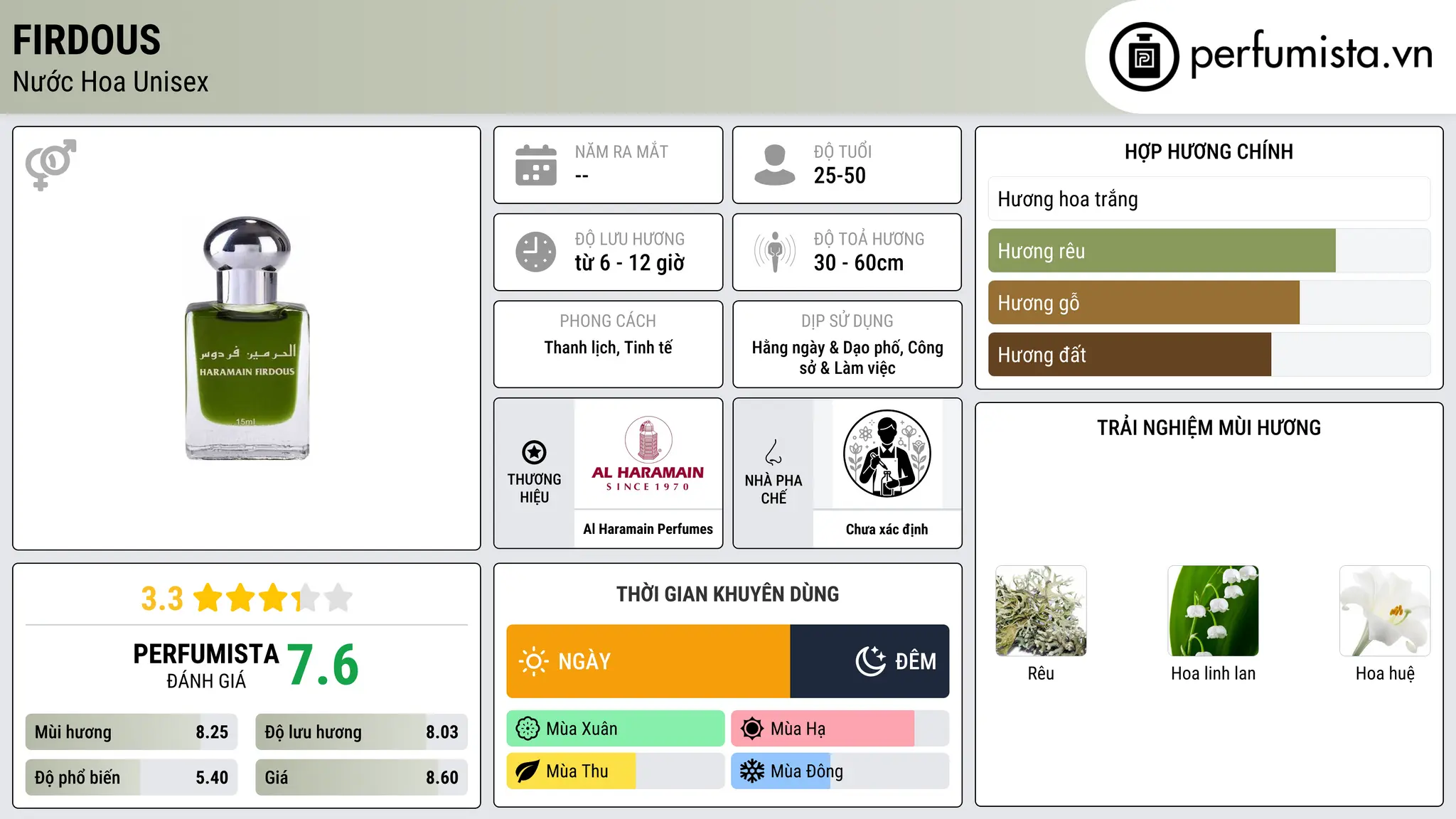This screenshot has height=819, width=1456.
Task: Click the Mùa Thu season bar
Action: [616, 771]
